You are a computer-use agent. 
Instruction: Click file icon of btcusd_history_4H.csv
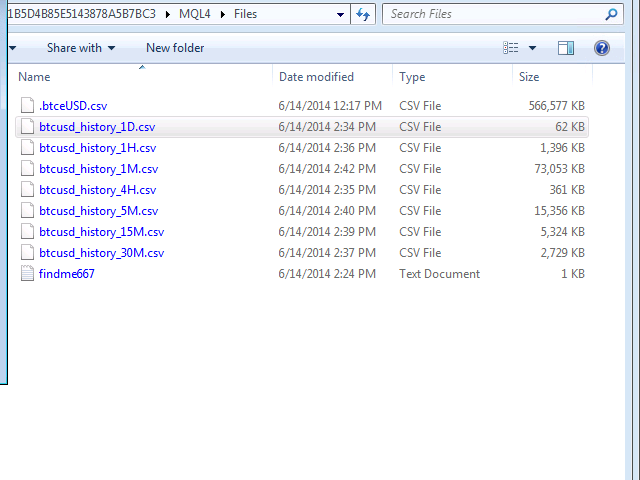point(27,190)
